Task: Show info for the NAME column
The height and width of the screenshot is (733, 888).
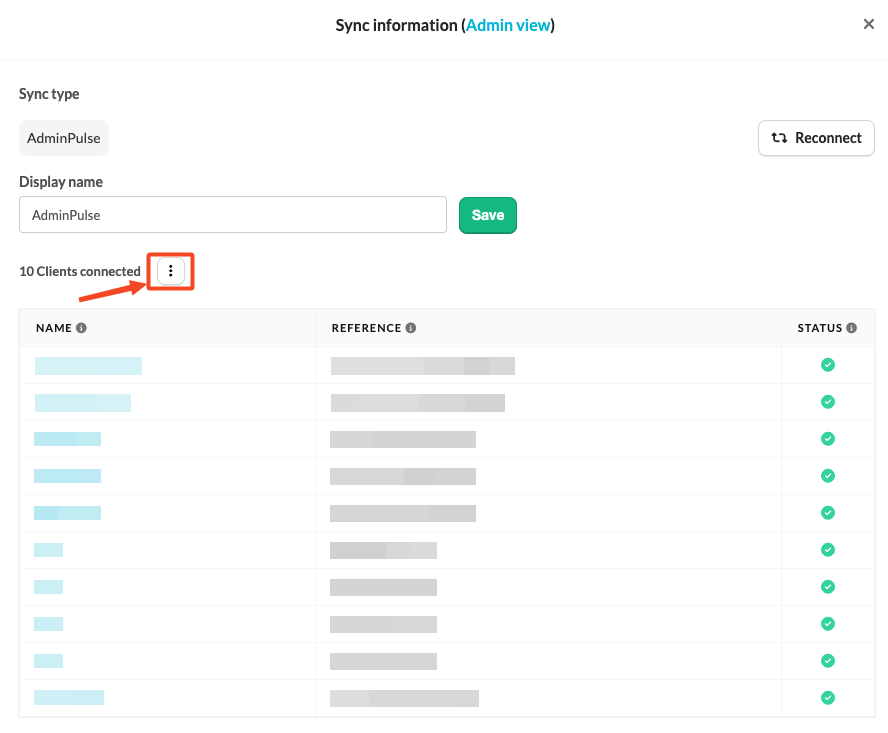Action: (82, 328)
